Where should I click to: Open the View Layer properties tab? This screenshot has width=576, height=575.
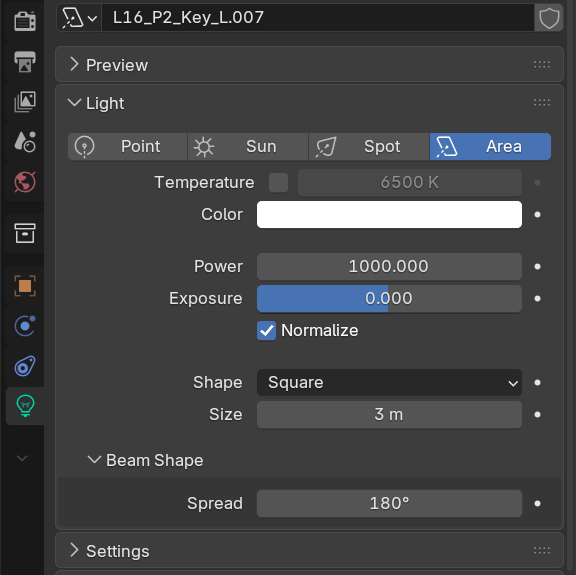(25, 101)
